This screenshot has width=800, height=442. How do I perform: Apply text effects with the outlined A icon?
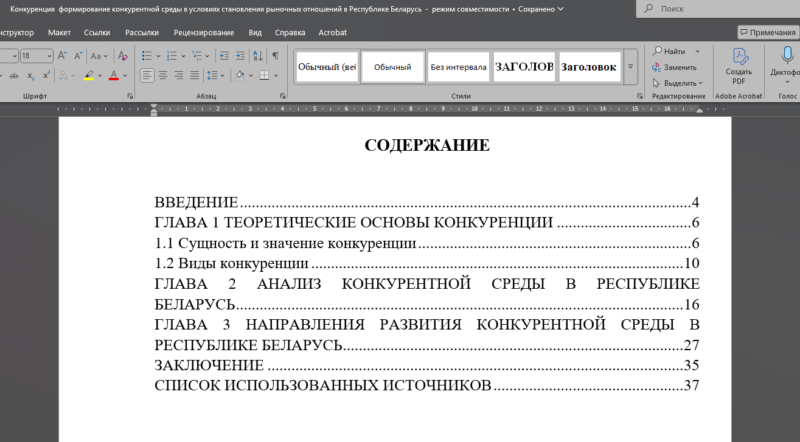63,76
